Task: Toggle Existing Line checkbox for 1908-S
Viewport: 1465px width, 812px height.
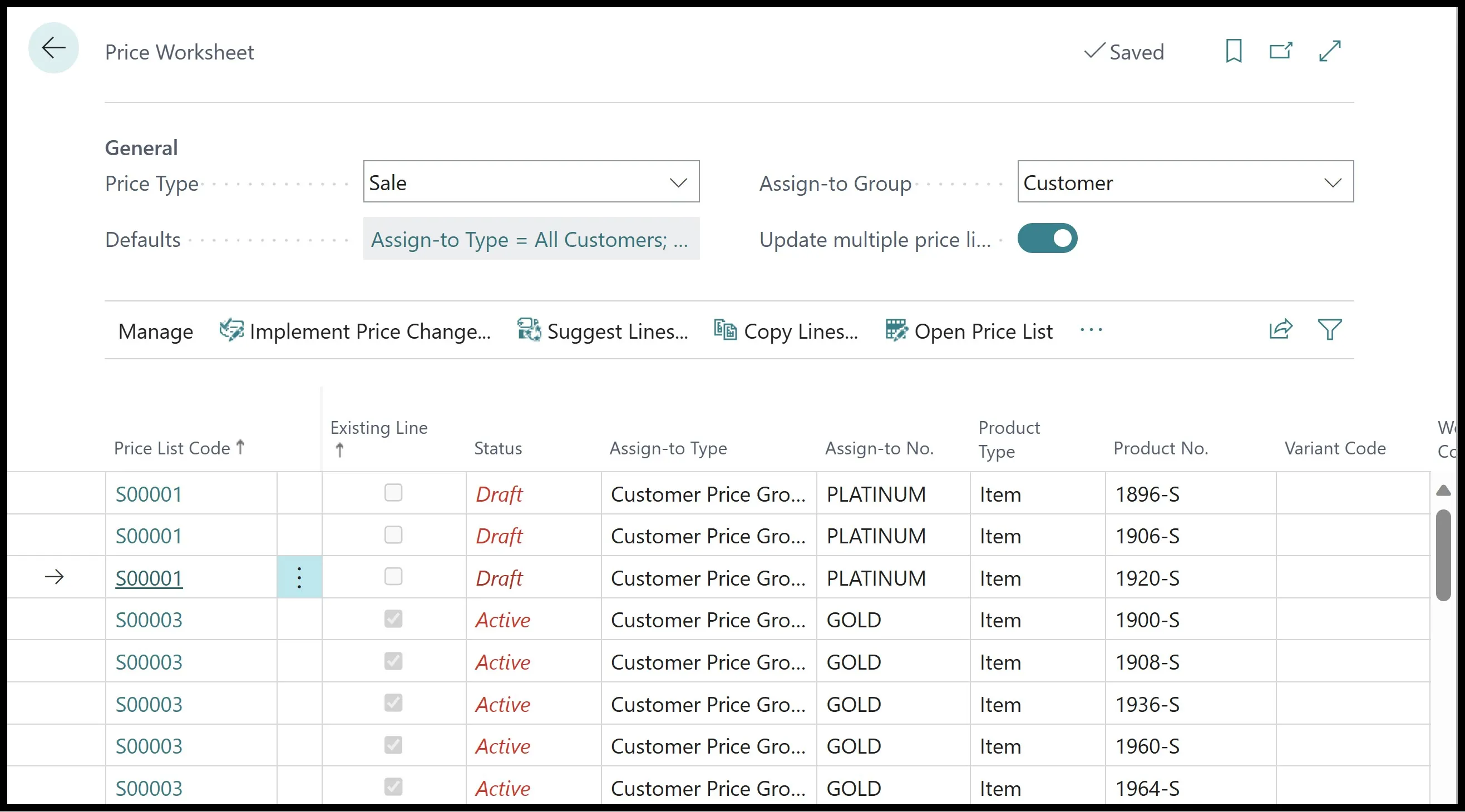Action: click(393, 661)
